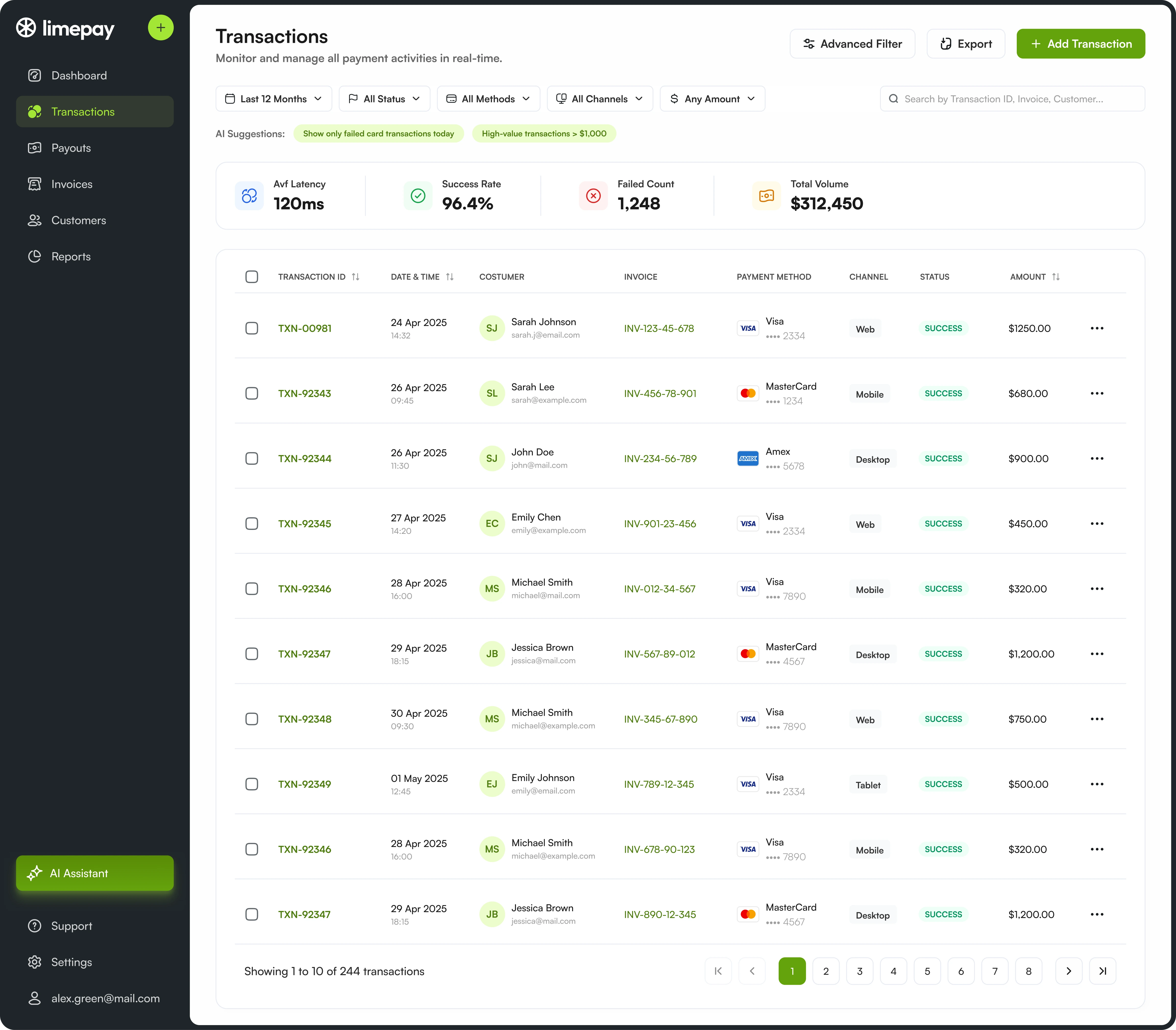Expand the Any Amount dropdown
The image size is (1176, 1030).
click(x=712, y=99)
